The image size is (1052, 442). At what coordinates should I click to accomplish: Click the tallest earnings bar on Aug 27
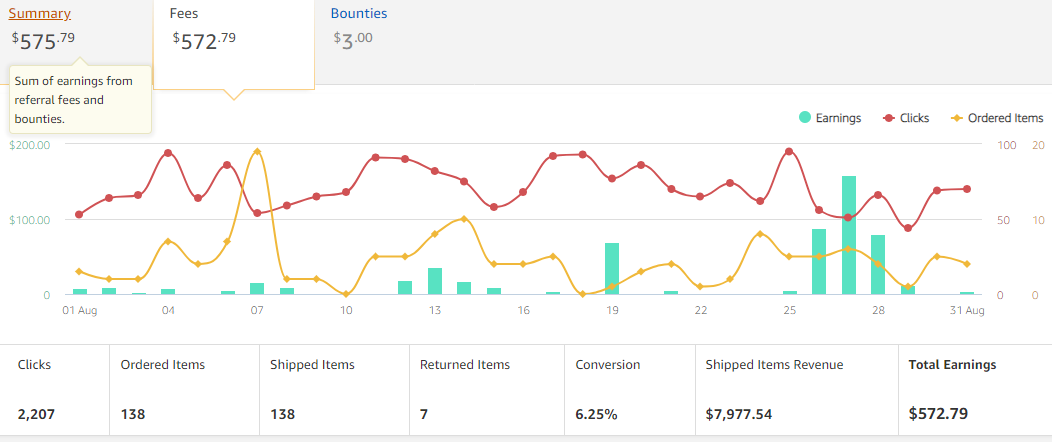tap(849, 235)
